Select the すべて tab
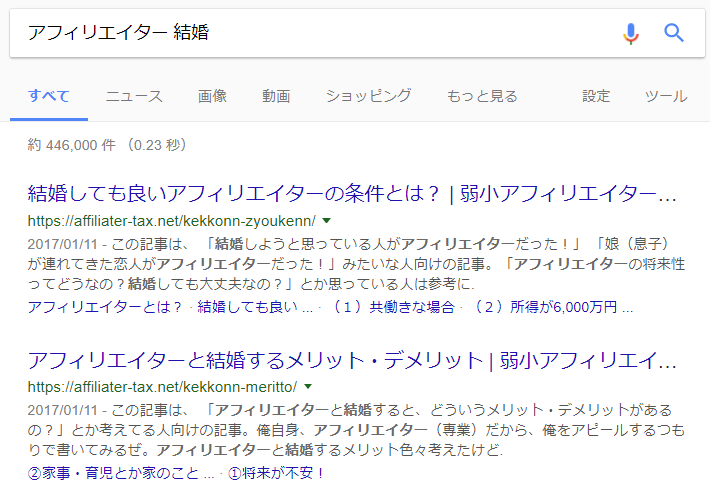The image size is (710, 491). coord(49,96)
